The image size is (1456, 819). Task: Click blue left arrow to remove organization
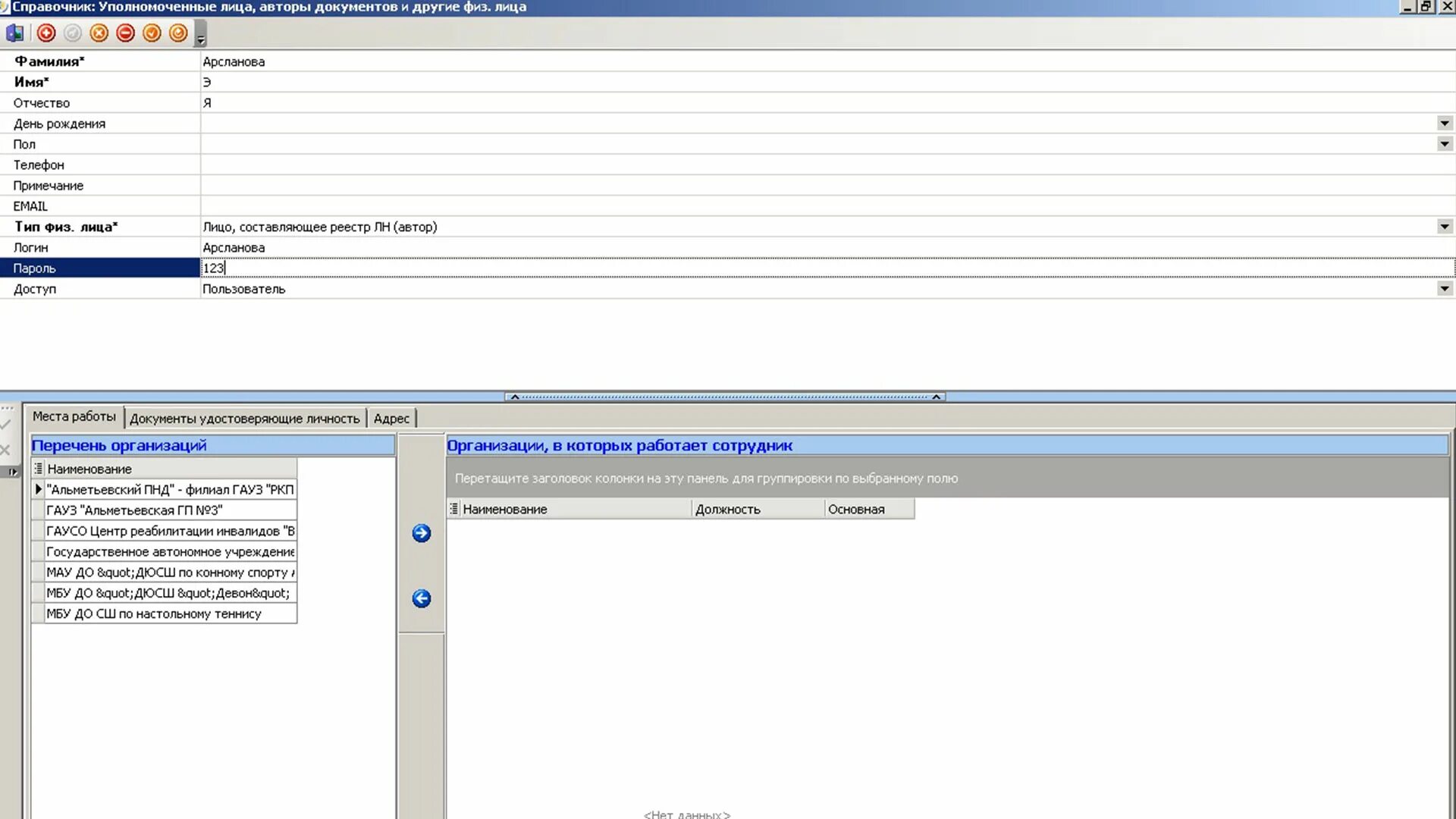point(422,598)
